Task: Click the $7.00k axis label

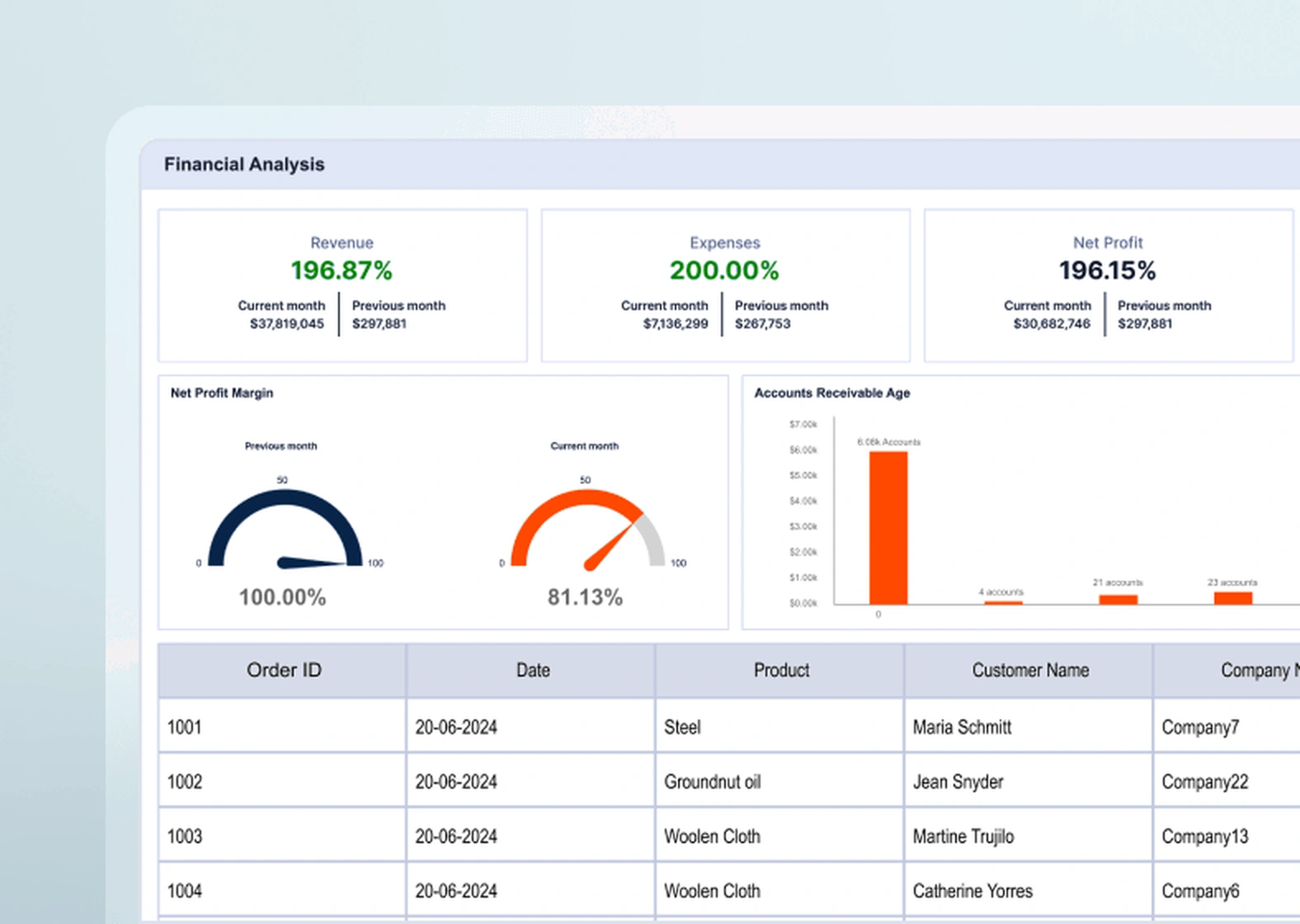Action: (803, 424)
